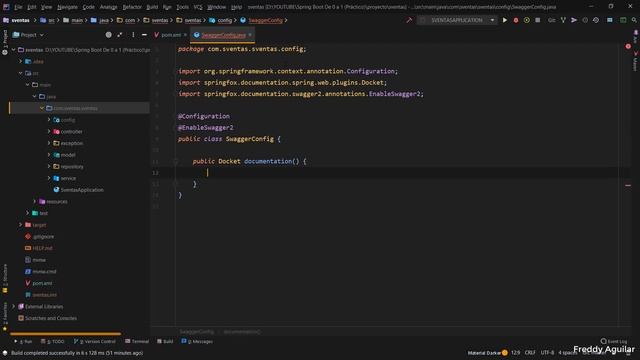Click the expand all icon in Project panel

pyautogui.click(x=120, y=35)
